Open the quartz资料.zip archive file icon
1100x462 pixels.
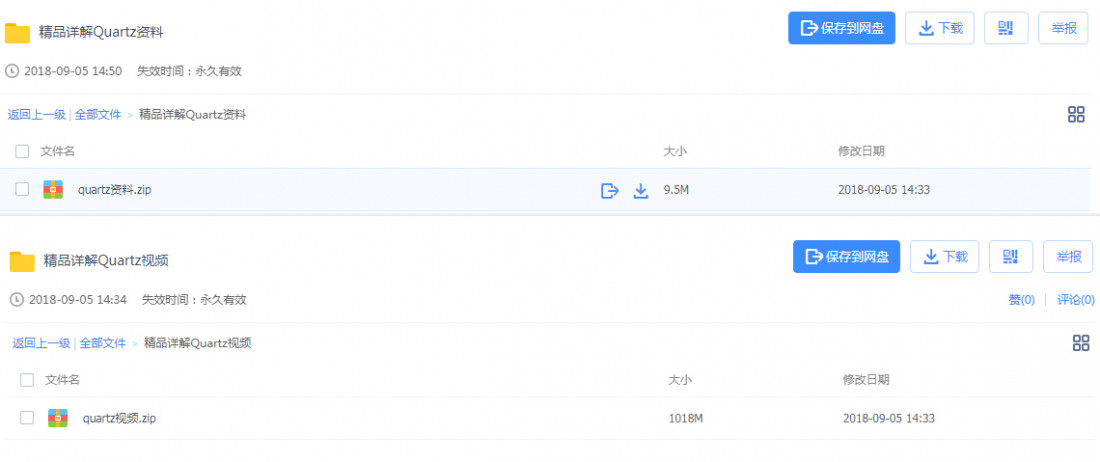(x=53, y=189)
